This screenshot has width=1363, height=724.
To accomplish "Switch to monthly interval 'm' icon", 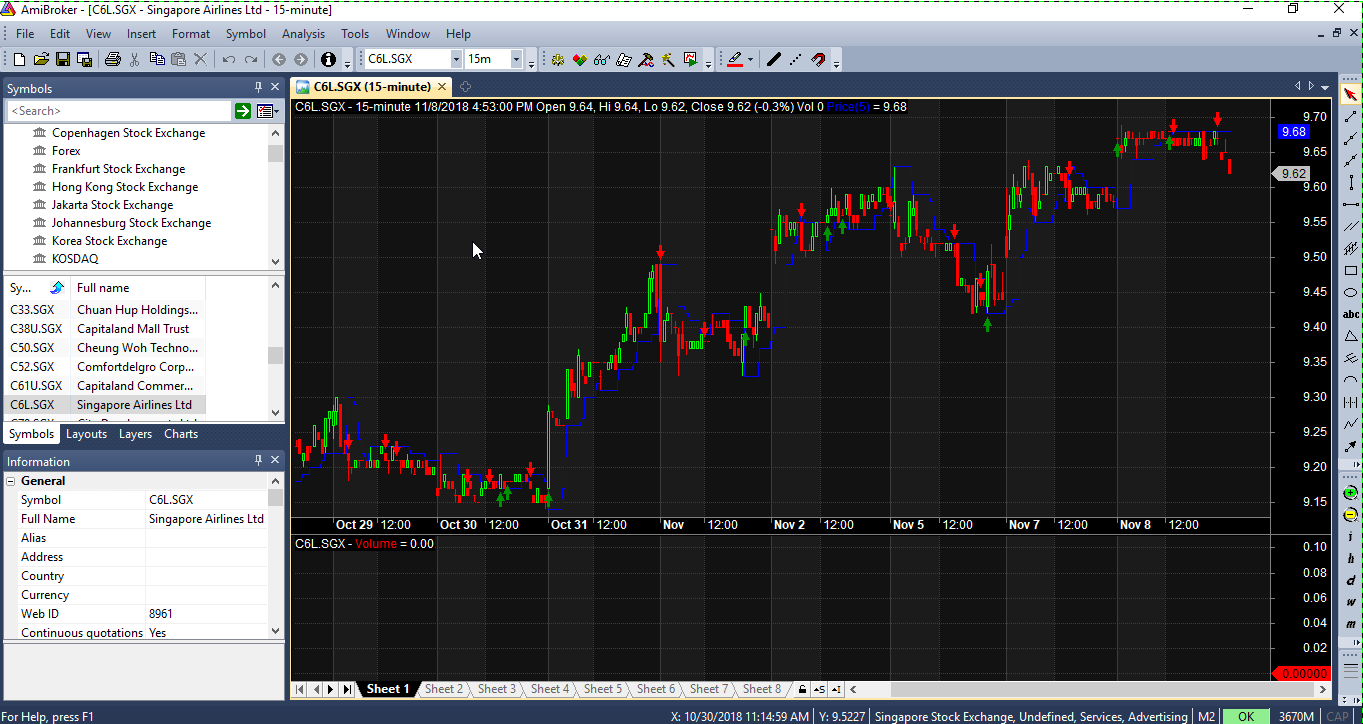I will (x=1351, y=624).
